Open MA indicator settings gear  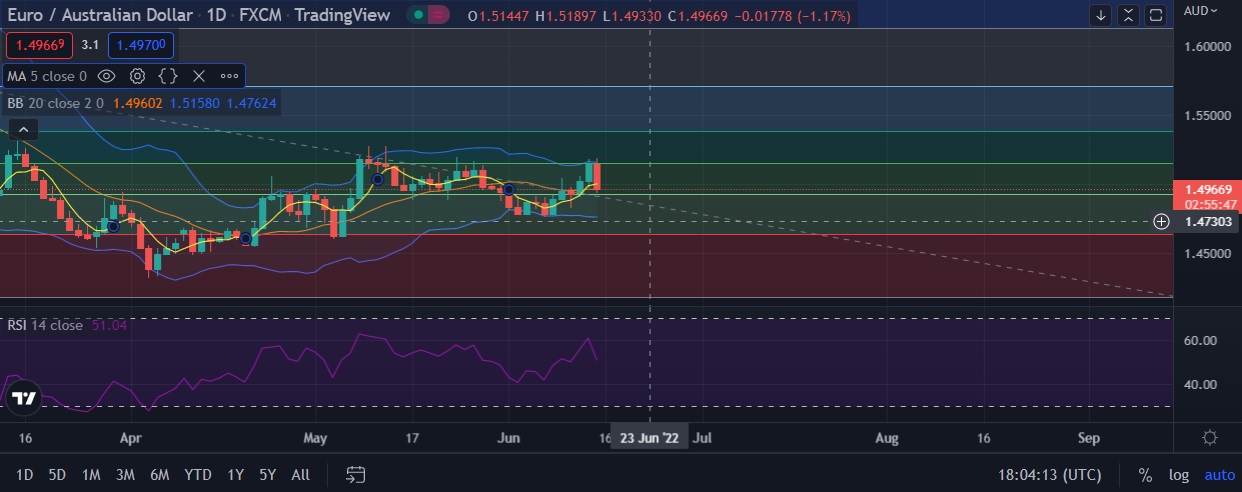pyautogui.click(x=137, y=76)
